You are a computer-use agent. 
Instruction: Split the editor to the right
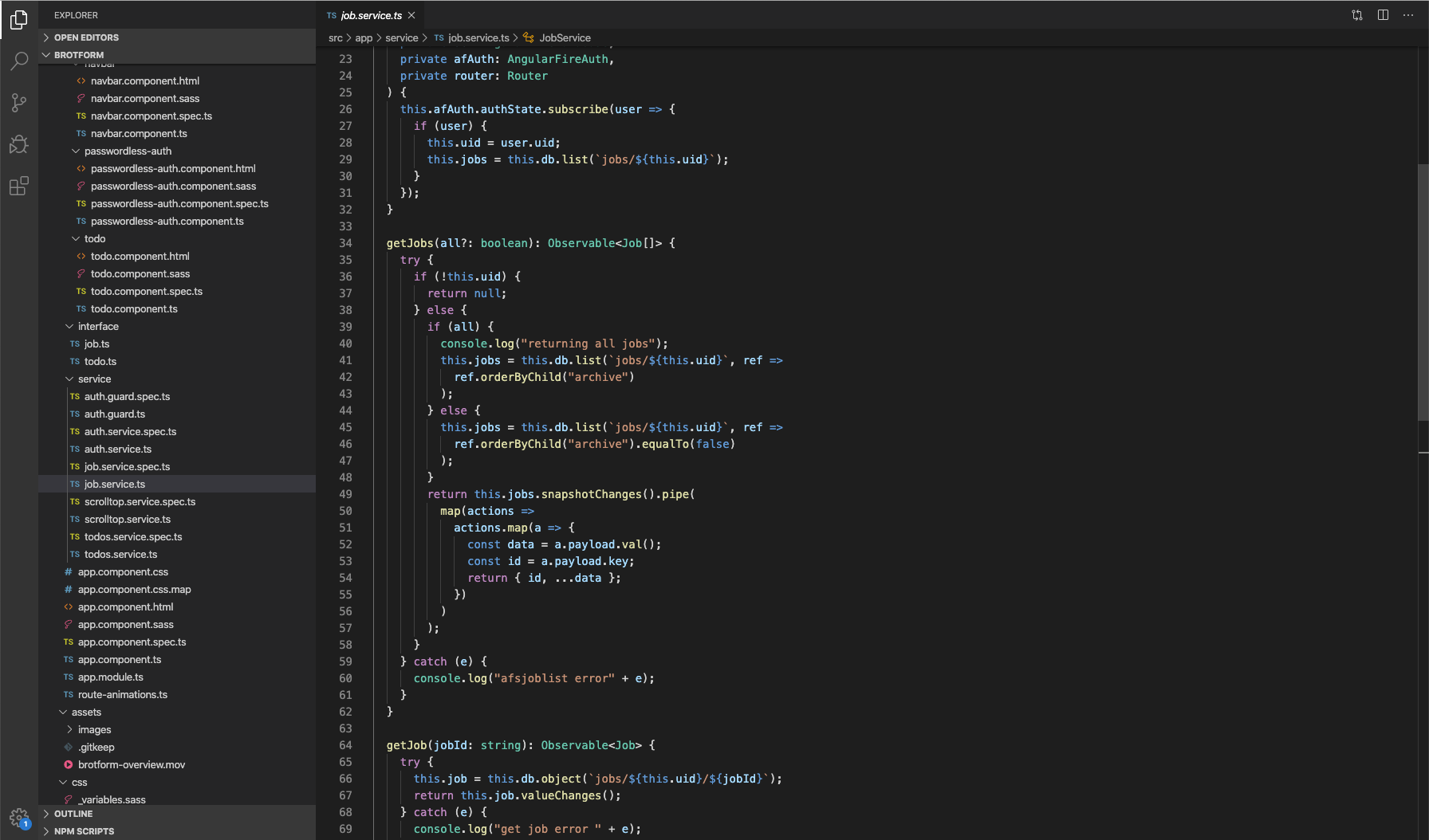click(1383, 15)
